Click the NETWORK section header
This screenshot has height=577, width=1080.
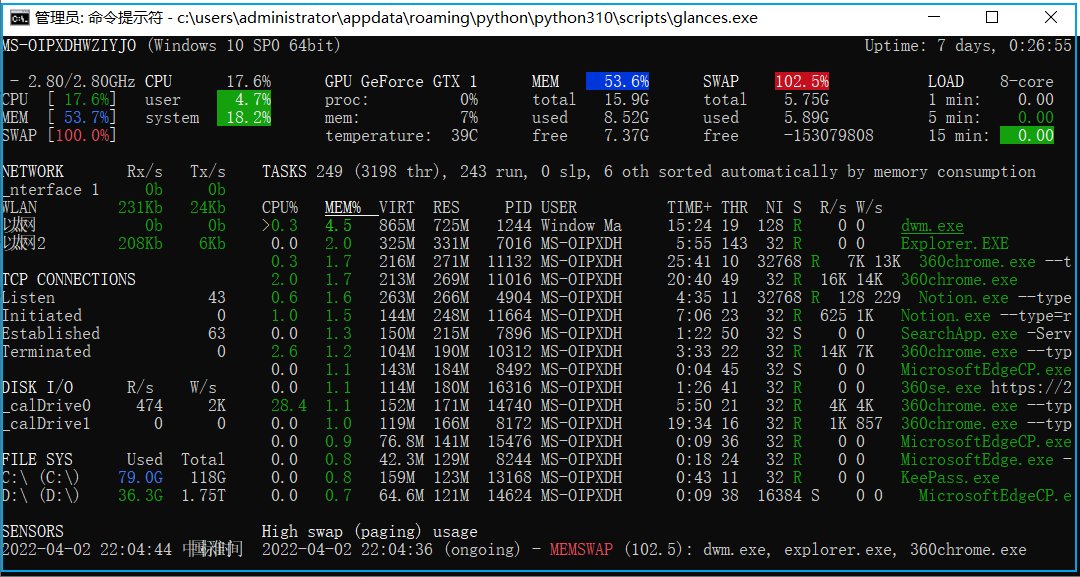point(33,171)
